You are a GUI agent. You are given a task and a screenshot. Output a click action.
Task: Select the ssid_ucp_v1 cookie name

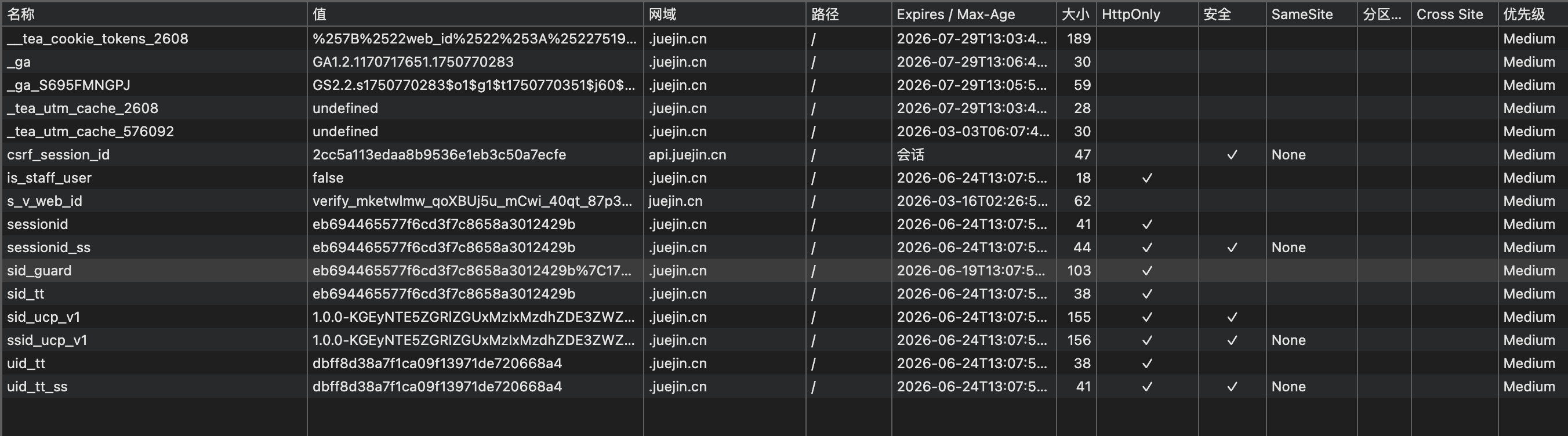(x=47, y=340)
